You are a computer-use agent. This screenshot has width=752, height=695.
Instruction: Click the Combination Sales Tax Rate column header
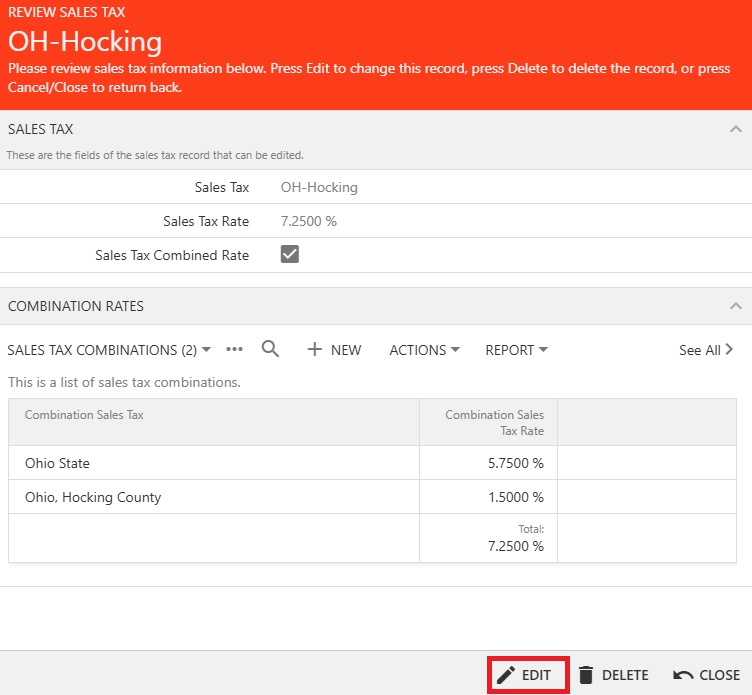click(488, 422)
